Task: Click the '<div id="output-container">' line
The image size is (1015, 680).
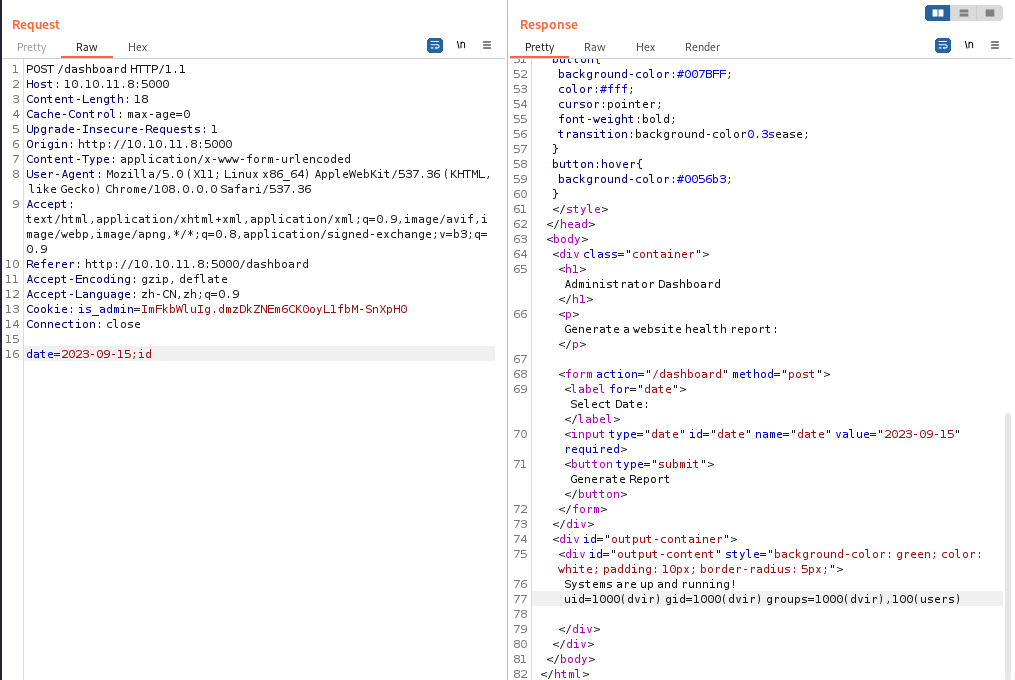Action: tap(645, 539)
